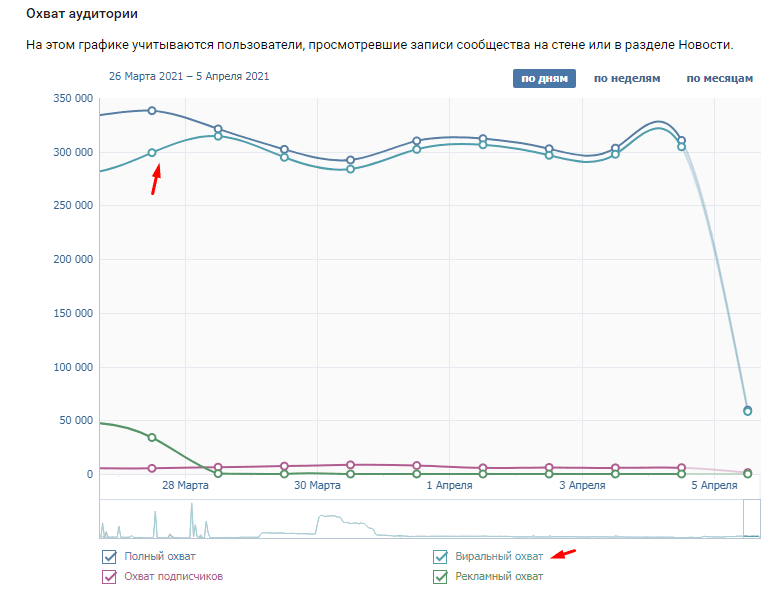
Task: Click the leftmost full reach point near 338 000
Action: pos(152,110)
